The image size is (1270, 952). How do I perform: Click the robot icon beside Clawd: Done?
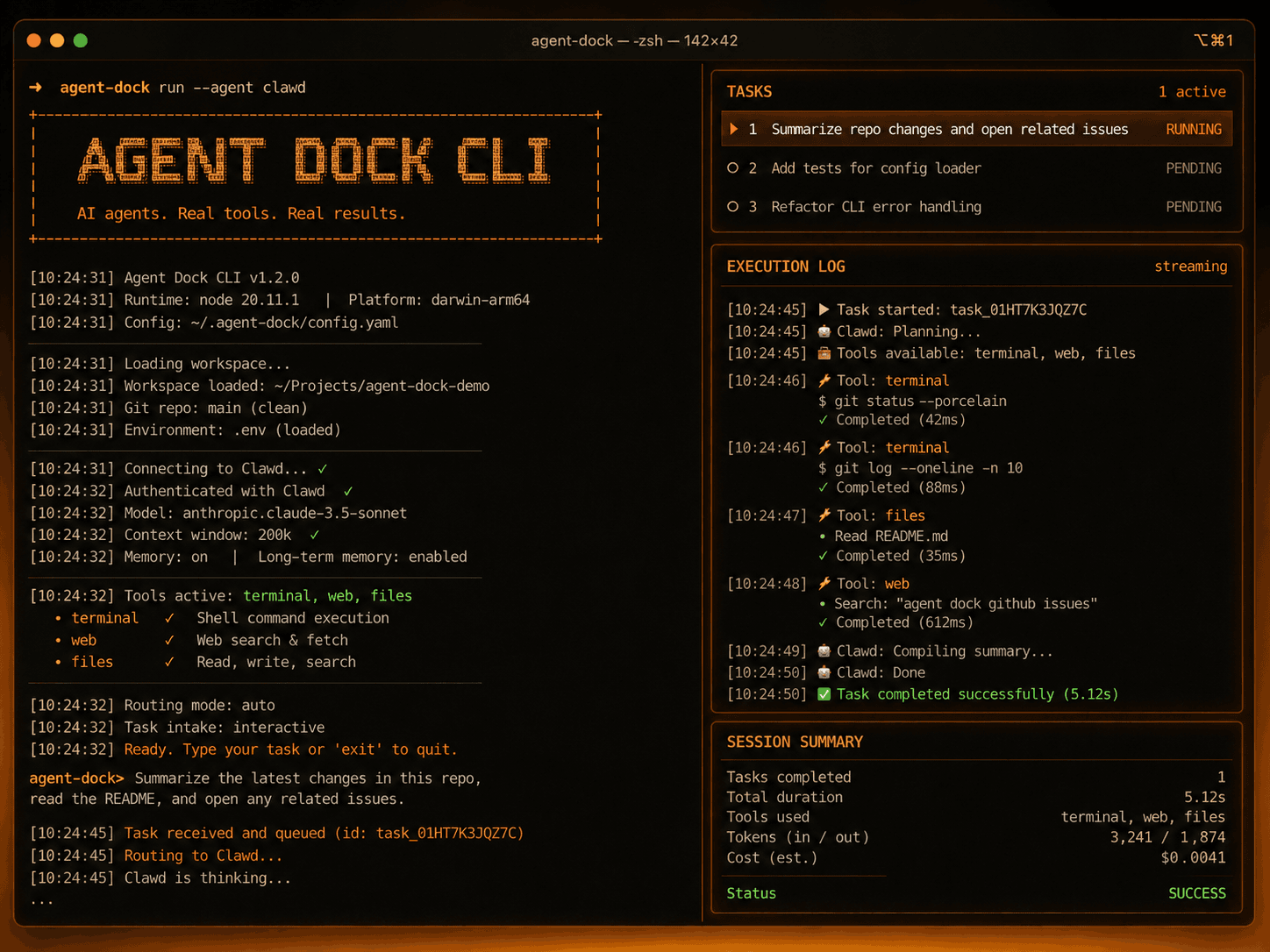tap(824, 672)
